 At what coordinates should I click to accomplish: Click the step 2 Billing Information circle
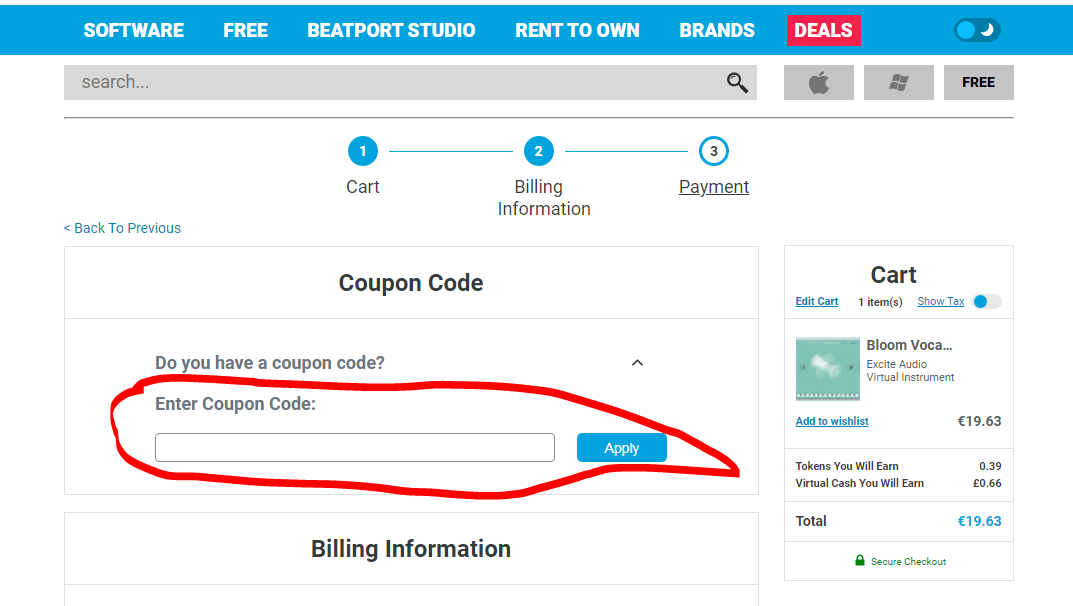point(538,152)
